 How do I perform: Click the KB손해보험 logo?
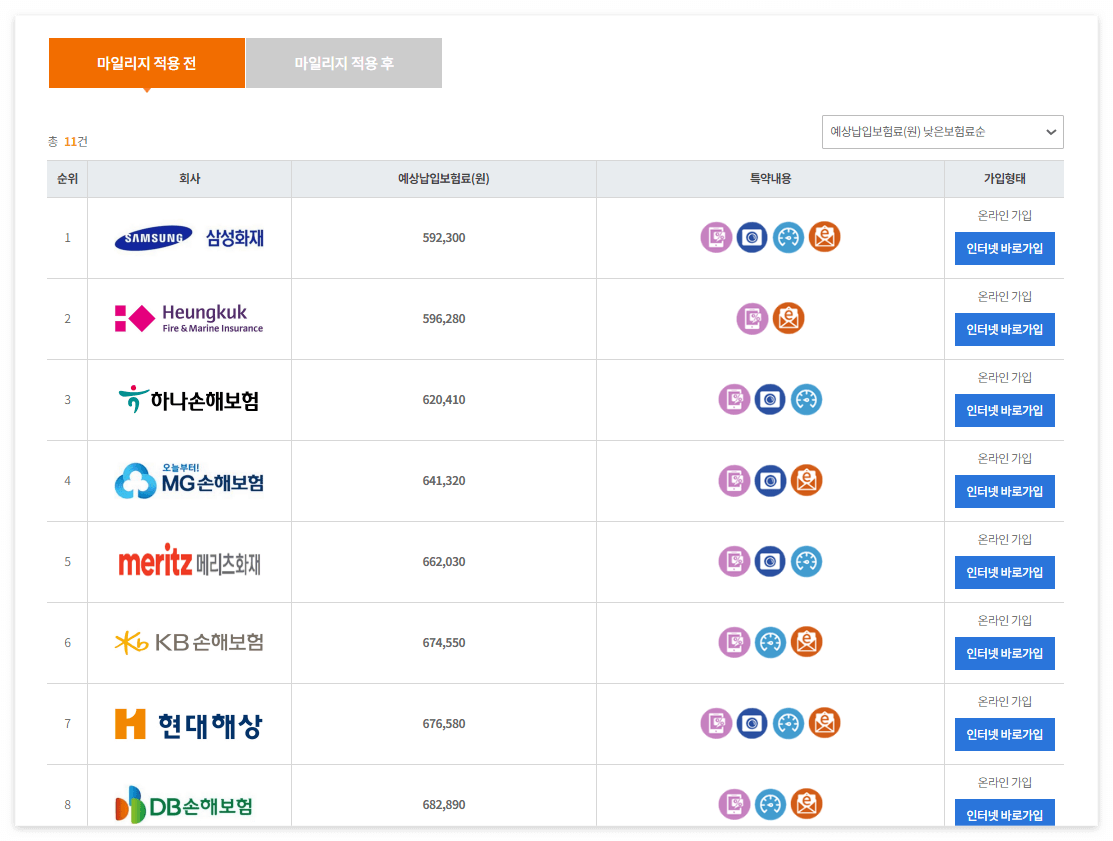pyautogui.click(x=190, y=642)
